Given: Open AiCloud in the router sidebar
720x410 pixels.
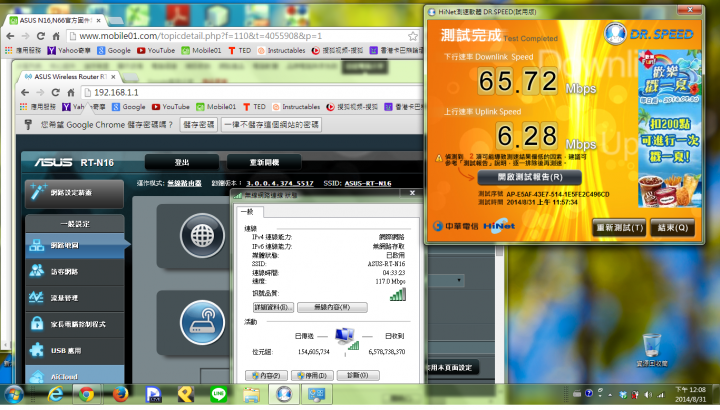Looking at the screenshot, I should [75, 375].
